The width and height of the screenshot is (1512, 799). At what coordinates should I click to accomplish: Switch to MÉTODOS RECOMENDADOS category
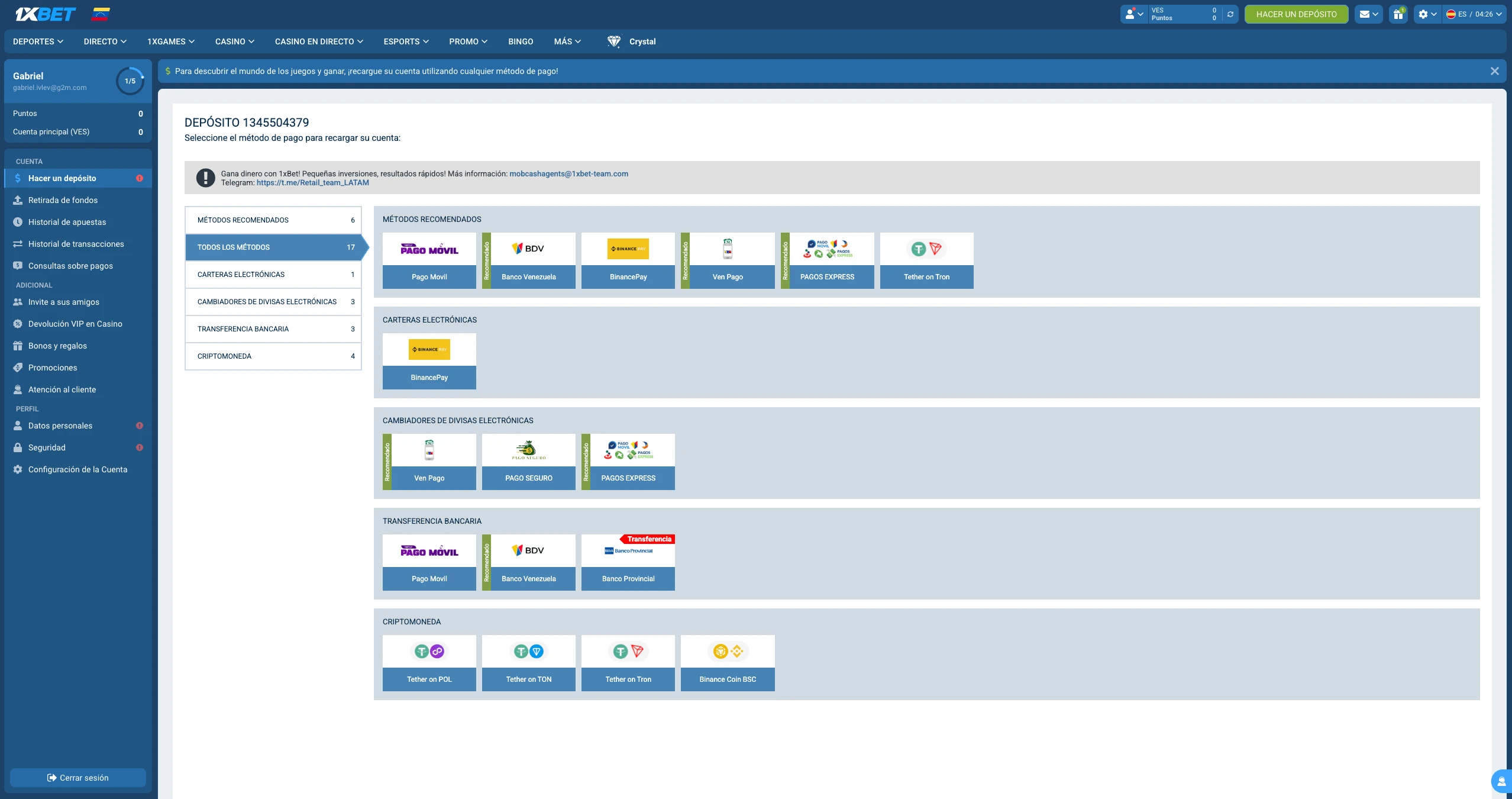273,220
